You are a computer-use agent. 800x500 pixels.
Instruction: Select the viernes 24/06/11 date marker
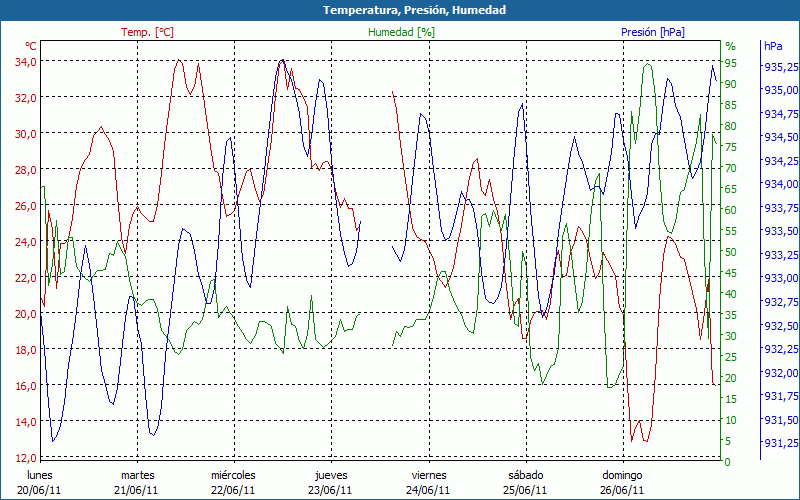429,482
